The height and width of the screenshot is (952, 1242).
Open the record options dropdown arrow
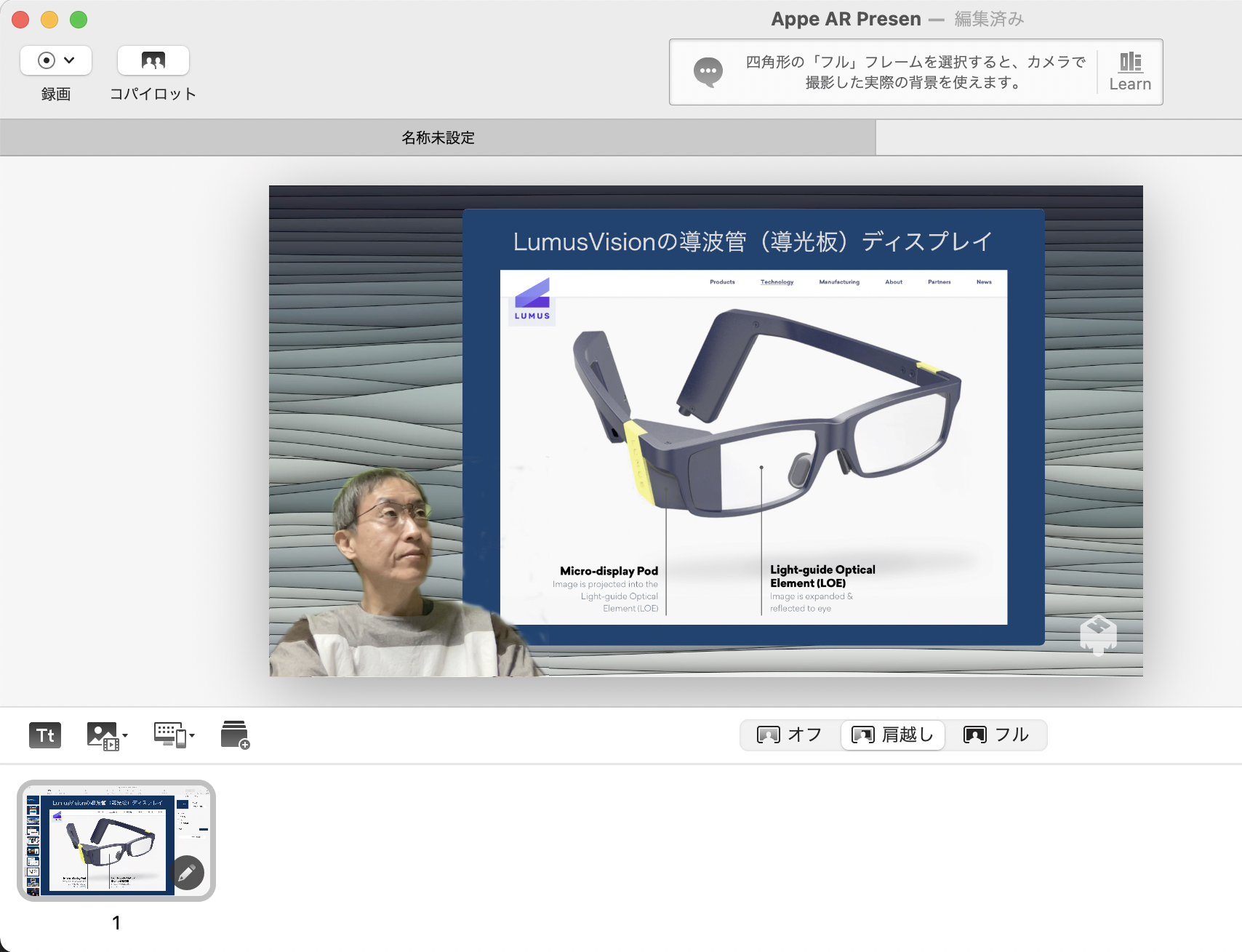70,60
